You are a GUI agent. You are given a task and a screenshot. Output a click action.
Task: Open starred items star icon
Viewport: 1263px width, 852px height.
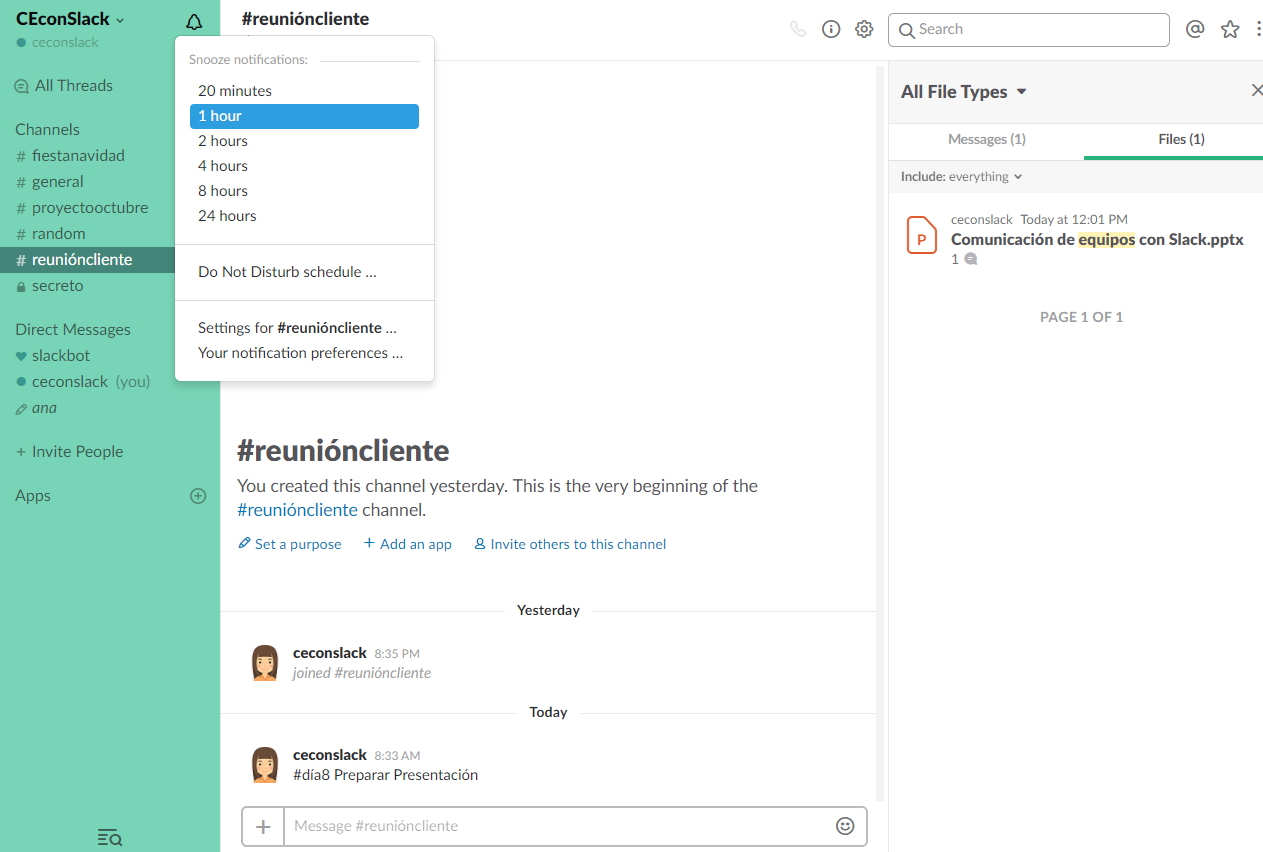pyautogui.click(x=1230, y=29)
